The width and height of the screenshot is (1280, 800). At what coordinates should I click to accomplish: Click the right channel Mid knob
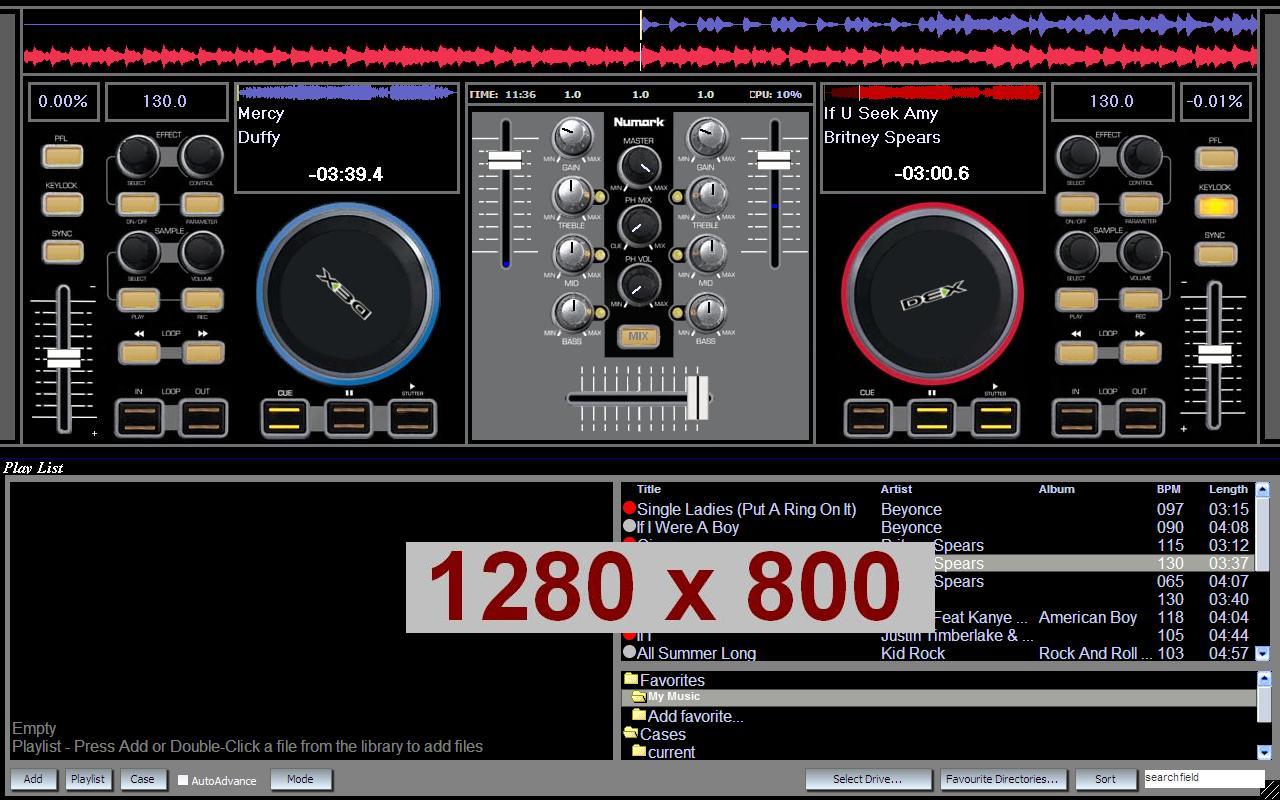706,255
